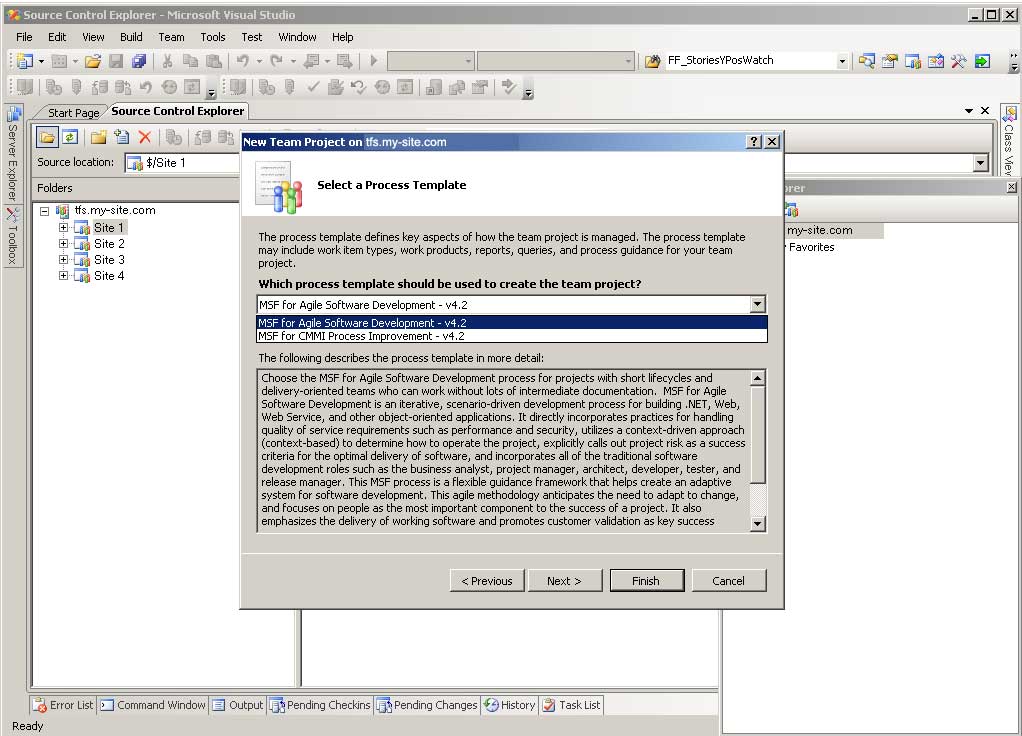1022x736 pixels.
Task: Open the New Project icon dropdown arrow
Action: (x=41, y=61)
